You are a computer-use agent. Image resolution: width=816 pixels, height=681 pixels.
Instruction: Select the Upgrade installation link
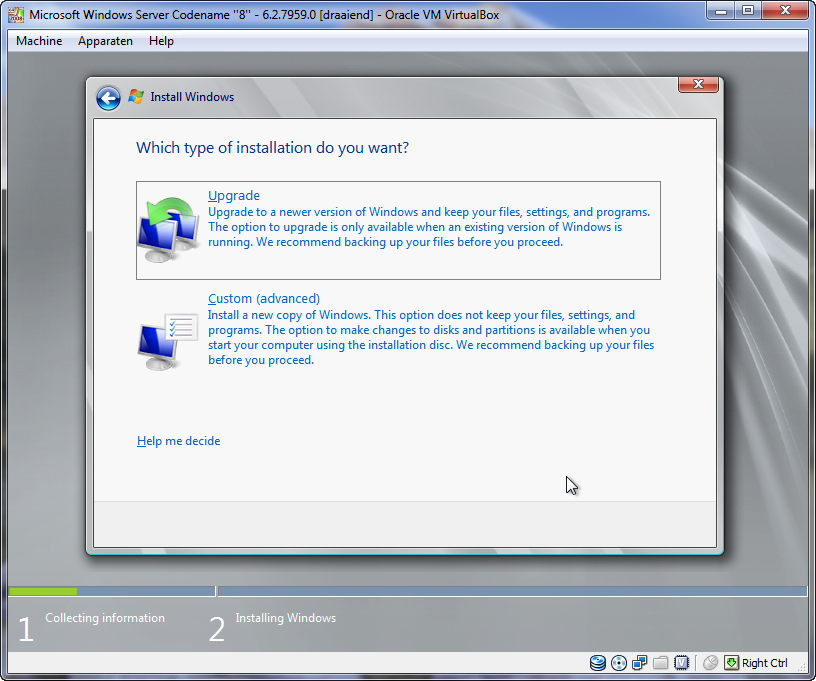click(x=234, y=196)
